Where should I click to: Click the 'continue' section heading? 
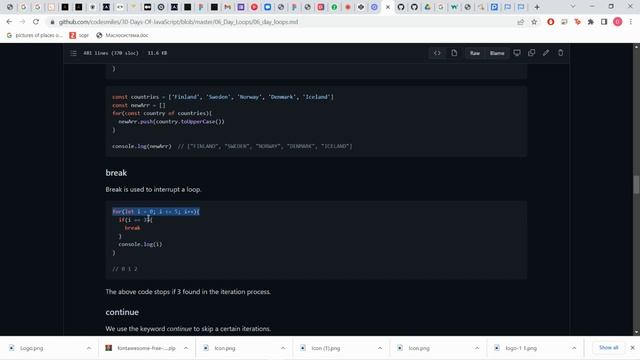(x=122, y=312)
